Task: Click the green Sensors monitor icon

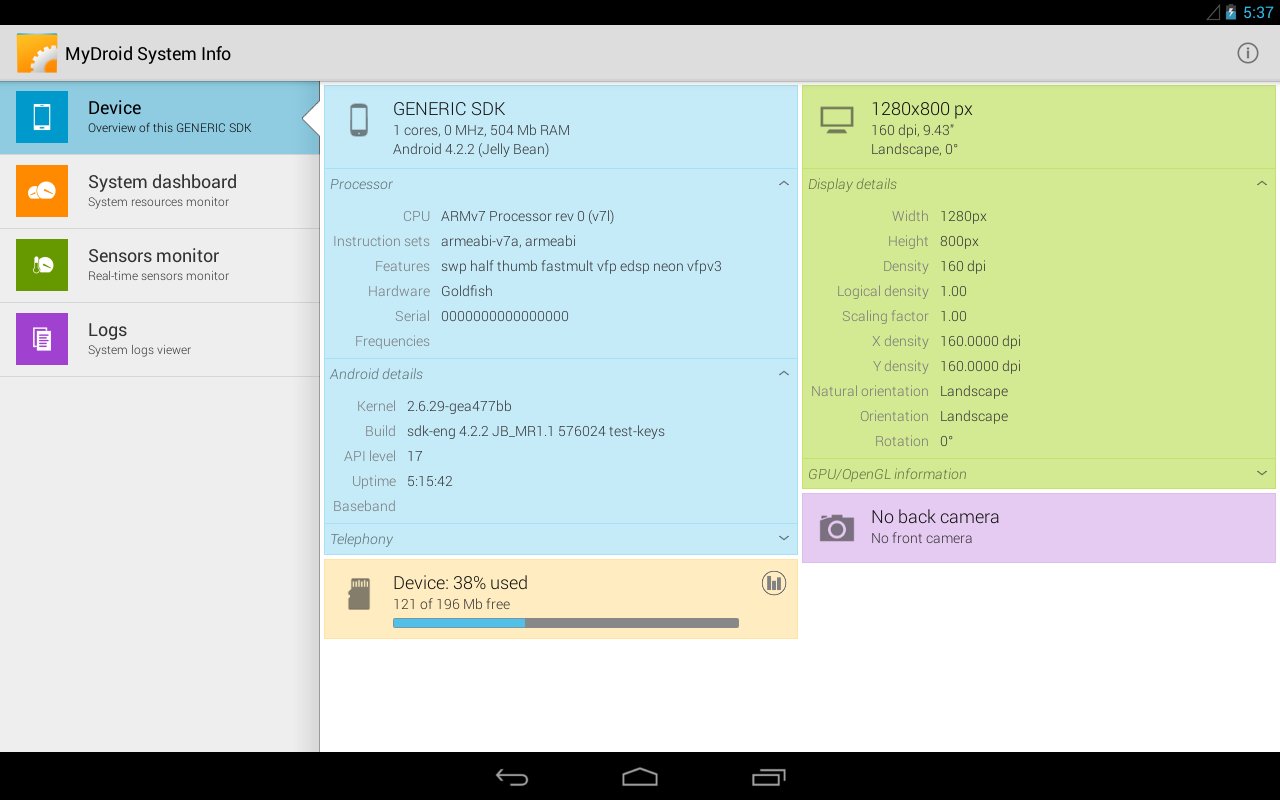Action: pyautogui.click(x=42, y=265)
